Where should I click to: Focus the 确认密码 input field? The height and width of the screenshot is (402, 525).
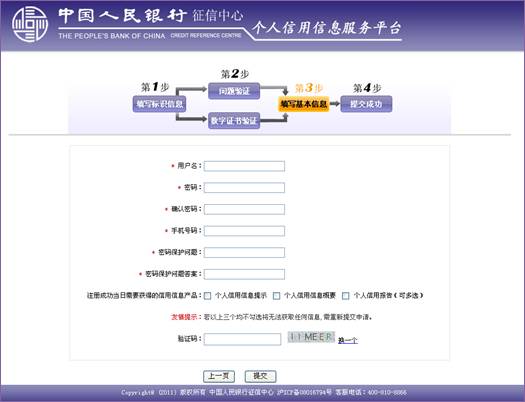[x=244, y=209]
